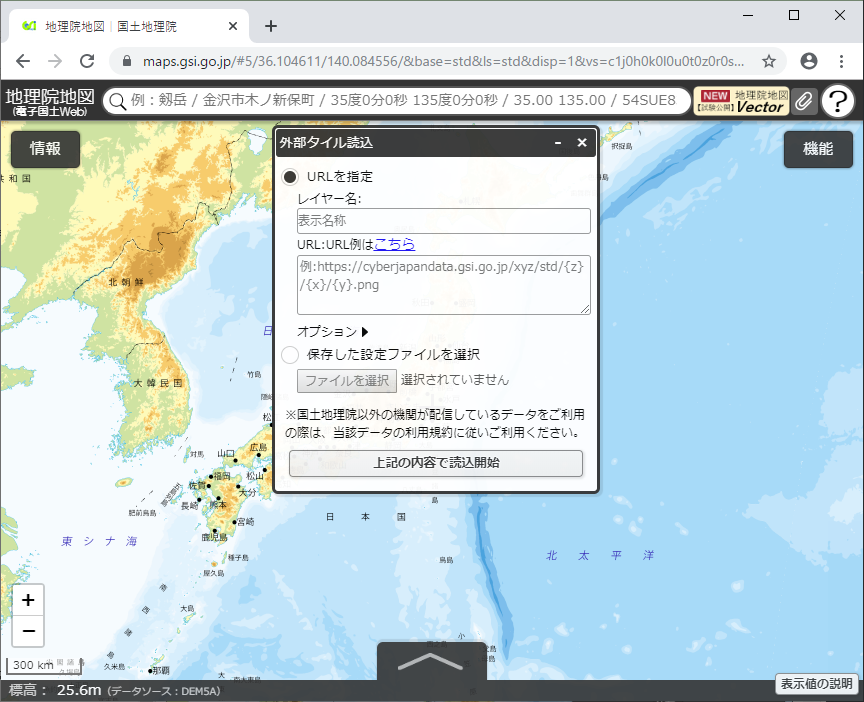Select the 地理院地図 browser tab
This screenshot has height=702, width=864.
128,26
